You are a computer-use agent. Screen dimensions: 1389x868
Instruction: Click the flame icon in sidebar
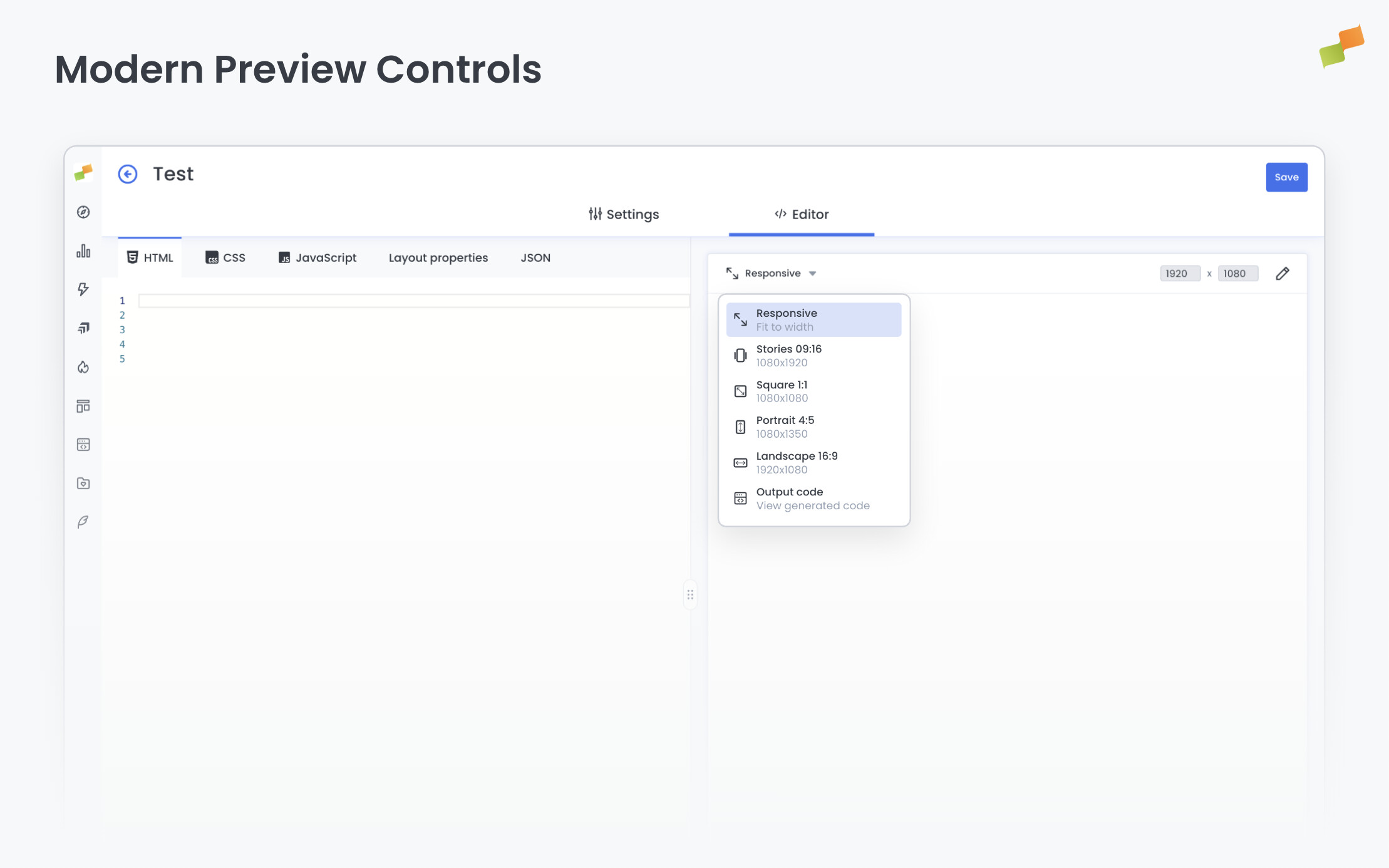click(x=83, y=367)
